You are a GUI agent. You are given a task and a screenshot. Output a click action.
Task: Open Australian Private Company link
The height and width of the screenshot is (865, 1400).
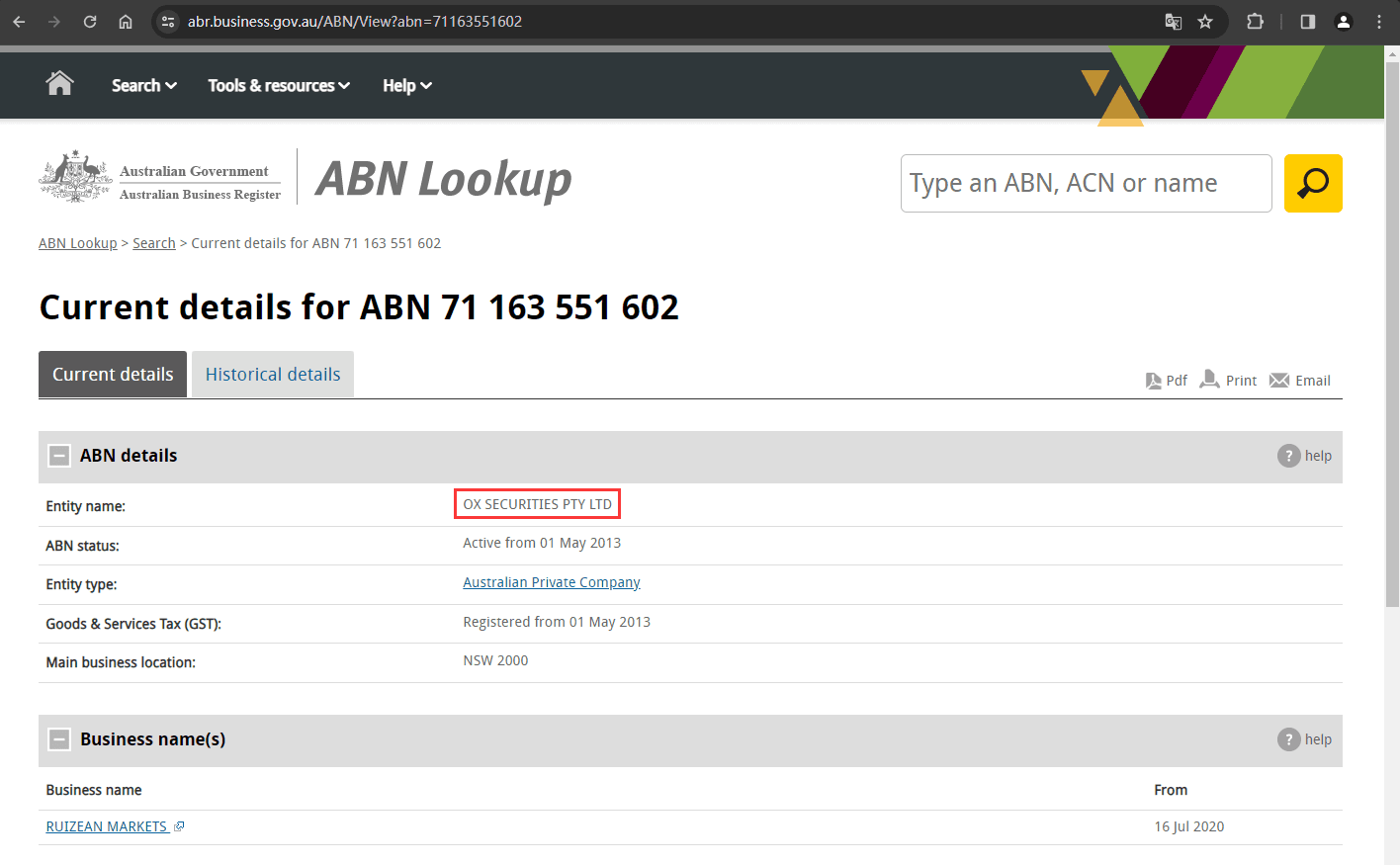[x=552, y=582]
